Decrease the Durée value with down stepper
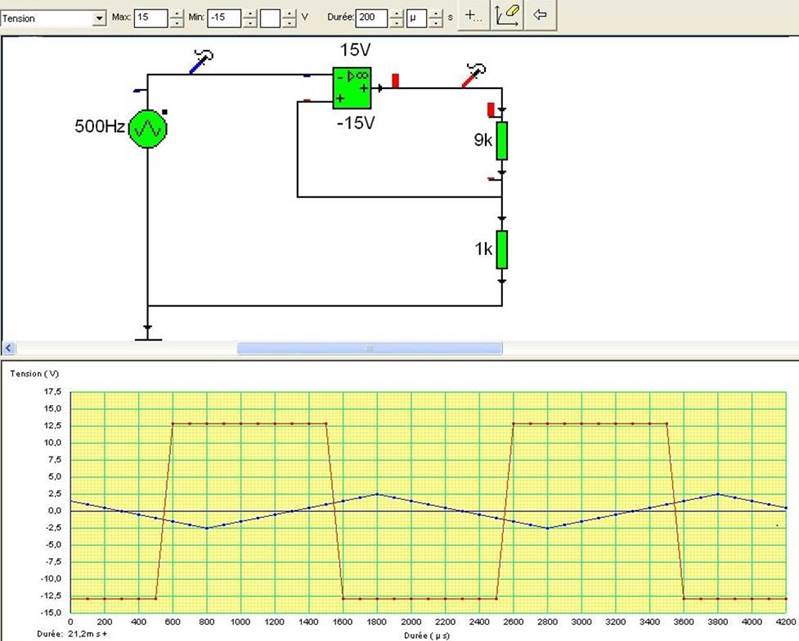 396,22
